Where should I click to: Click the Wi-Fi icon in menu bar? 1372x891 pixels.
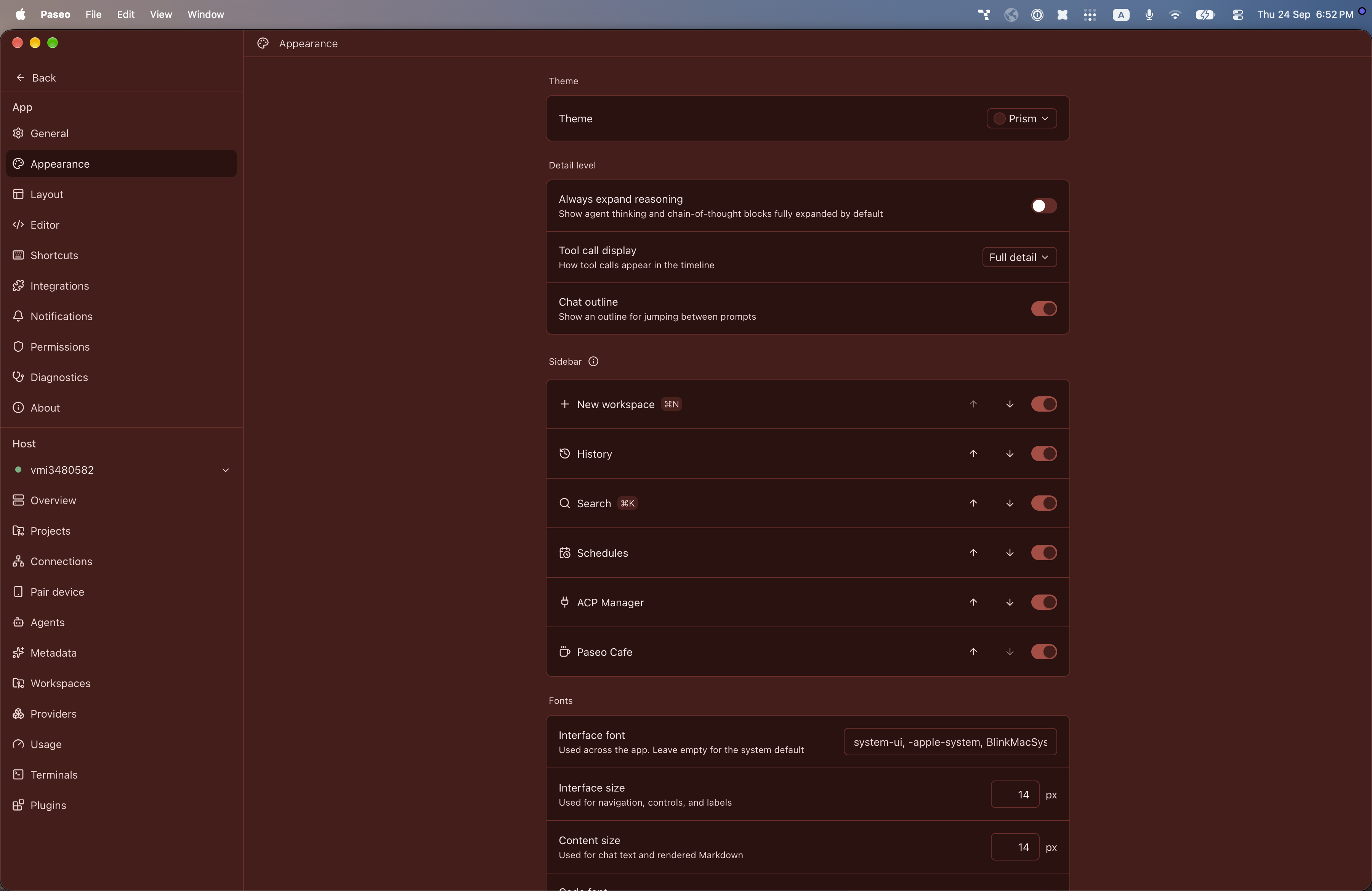[x=1174, y=14]
